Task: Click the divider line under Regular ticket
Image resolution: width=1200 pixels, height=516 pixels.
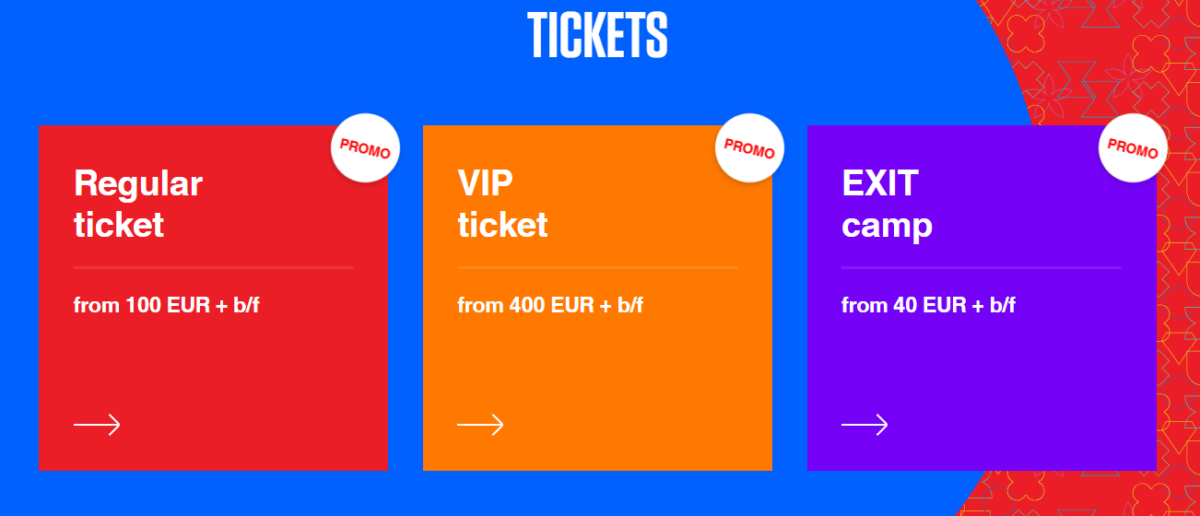Action: coord(214,268)
